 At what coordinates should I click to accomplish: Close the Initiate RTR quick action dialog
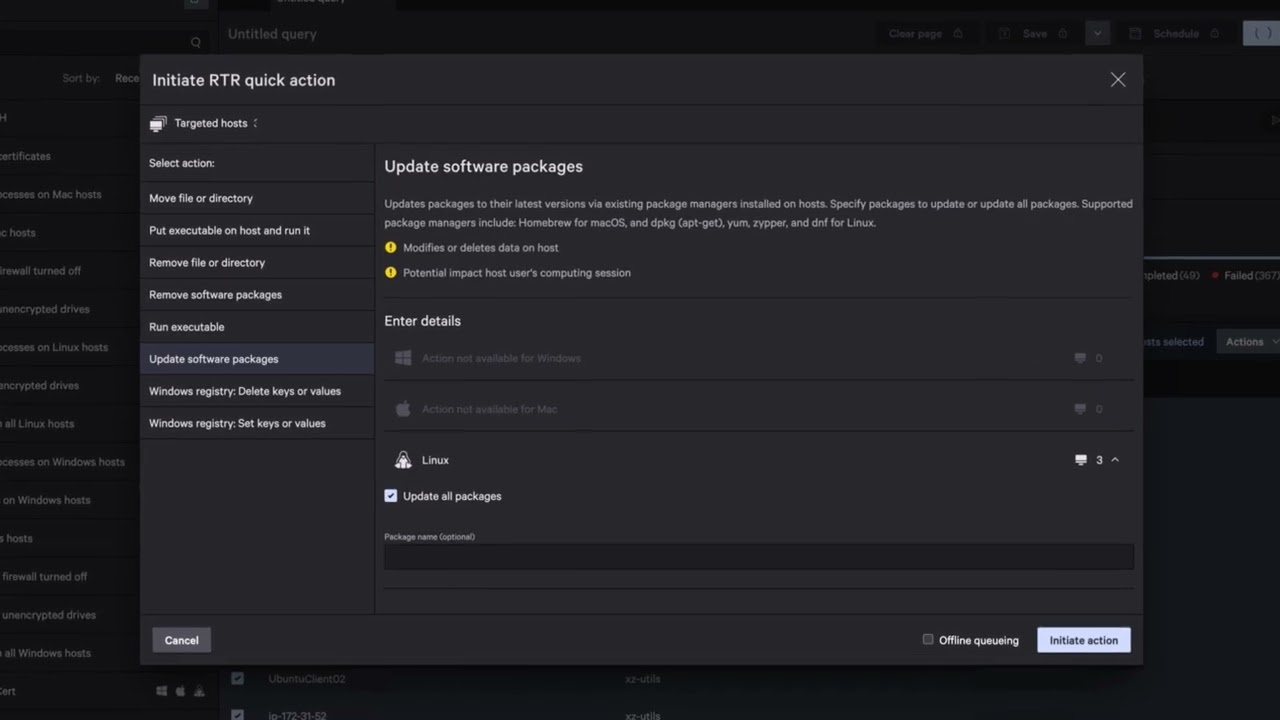click(1118, 80)
